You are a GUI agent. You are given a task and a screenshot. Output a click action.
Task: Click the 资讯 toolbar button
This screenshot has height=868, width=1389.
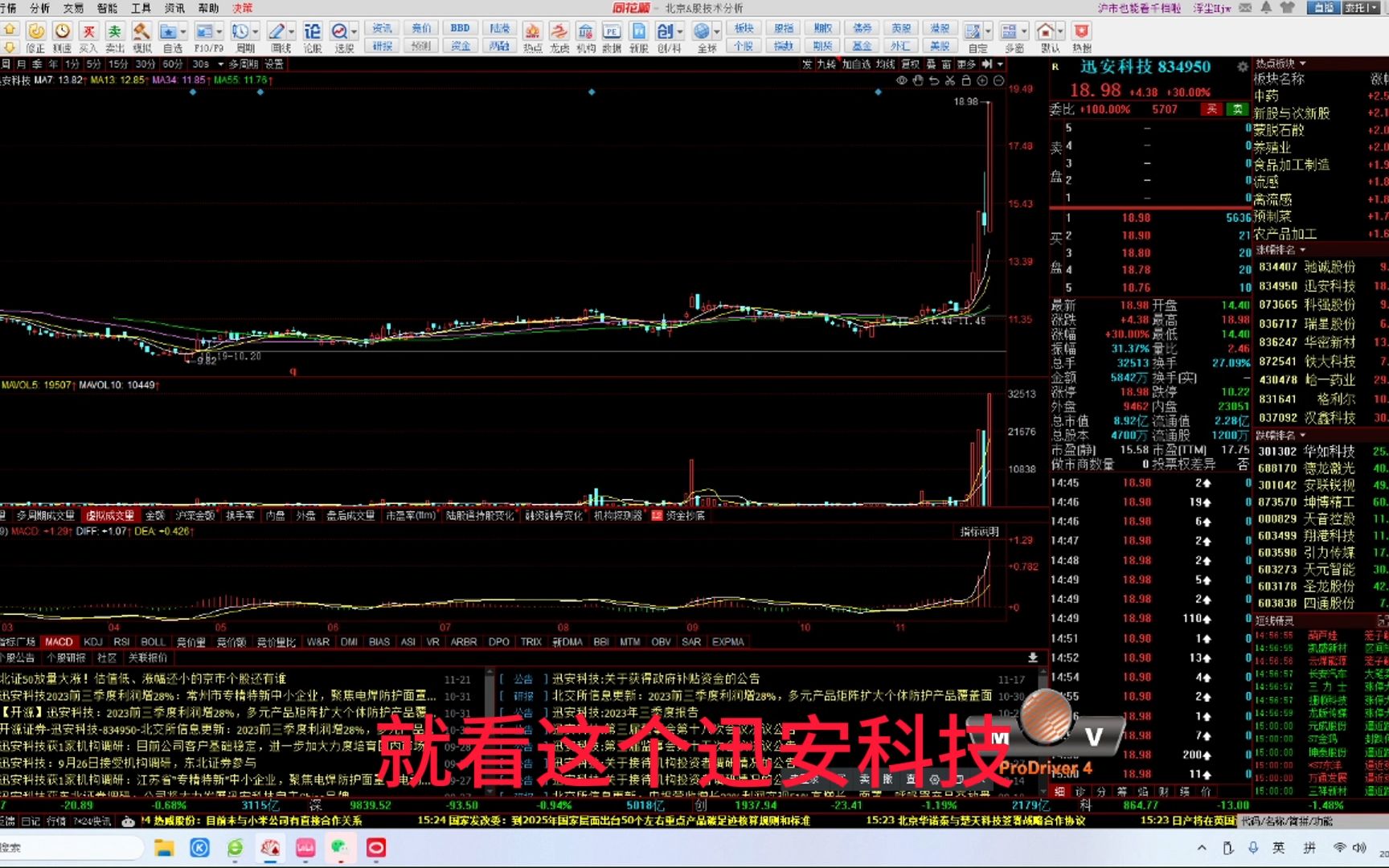pyautogui.click(x=383, y=28)
